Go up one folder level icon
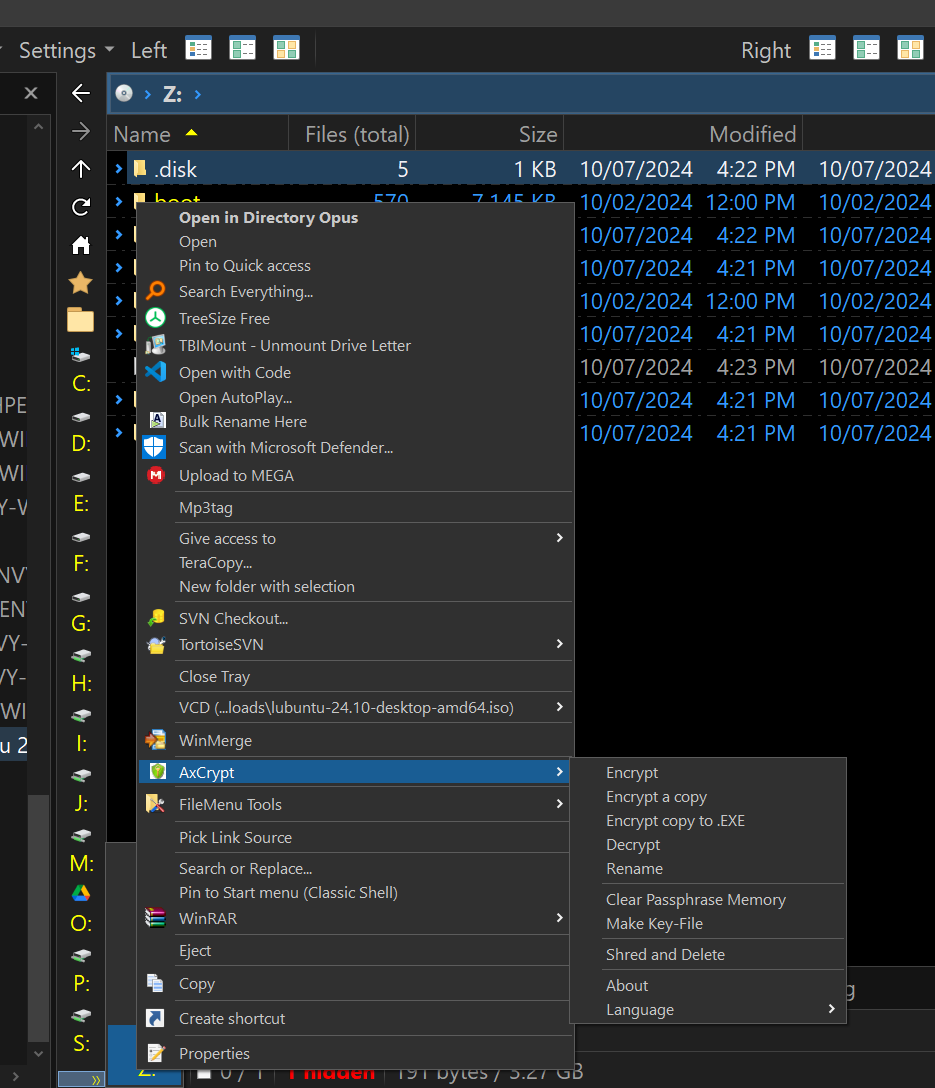The height and width of the screenshot is (1088, 935). [81, 169]
